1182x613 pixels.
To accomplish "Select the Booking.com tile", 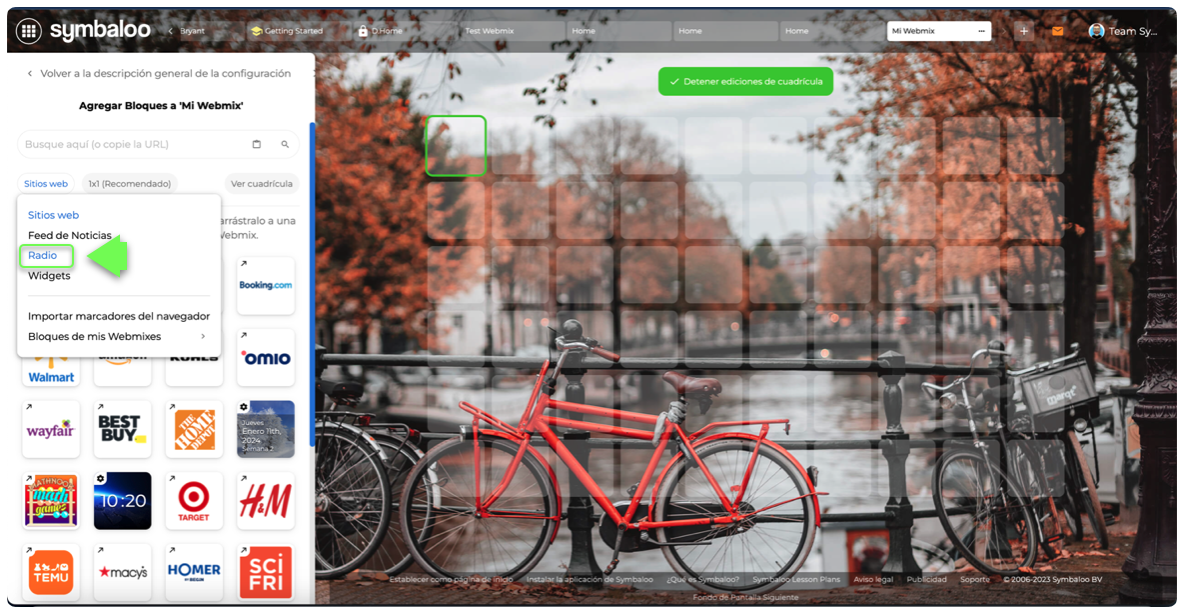I will [x=265, y=285].
